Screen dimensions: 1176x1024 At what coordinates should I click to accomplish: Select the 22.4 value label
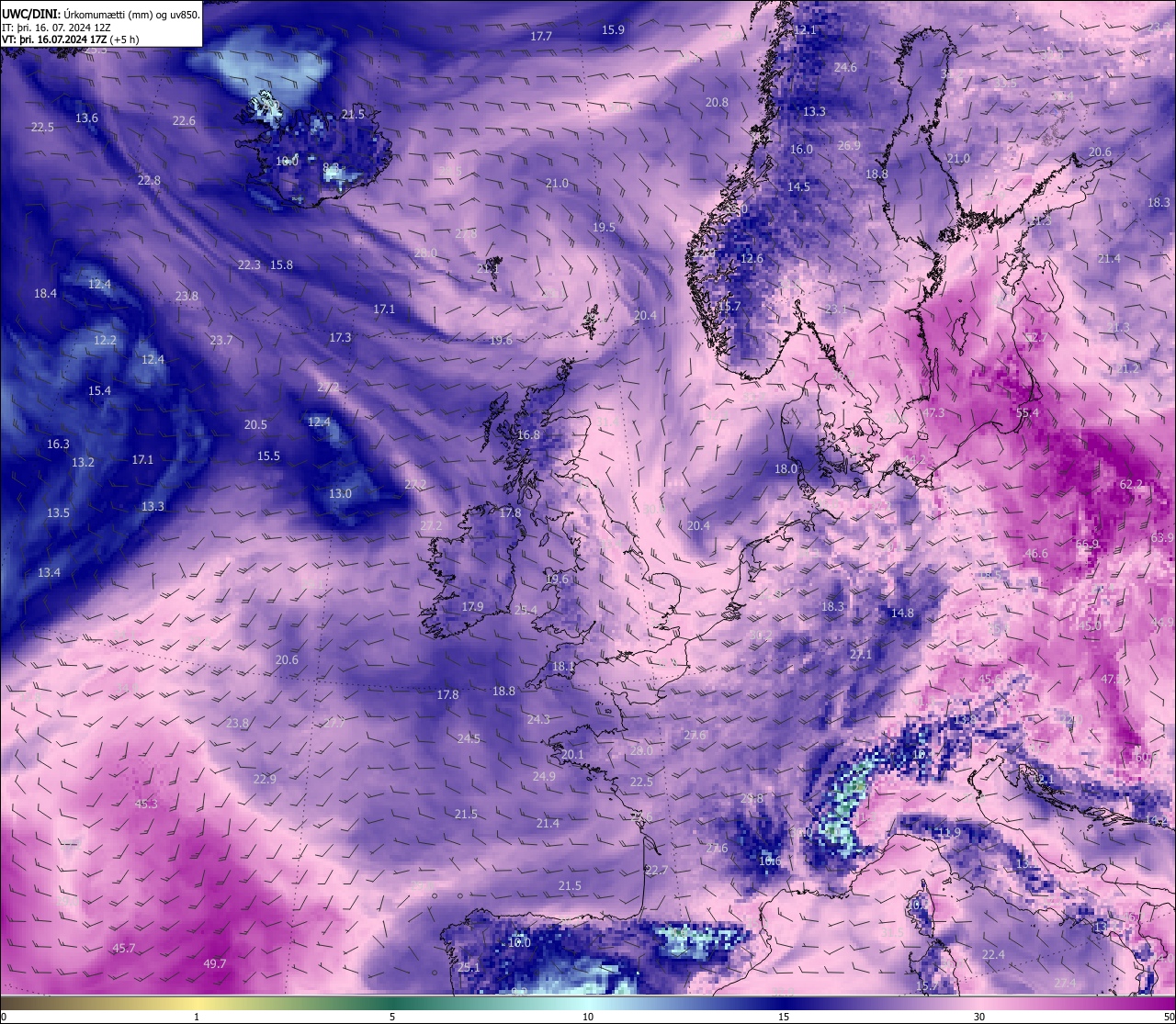(993, 955)
